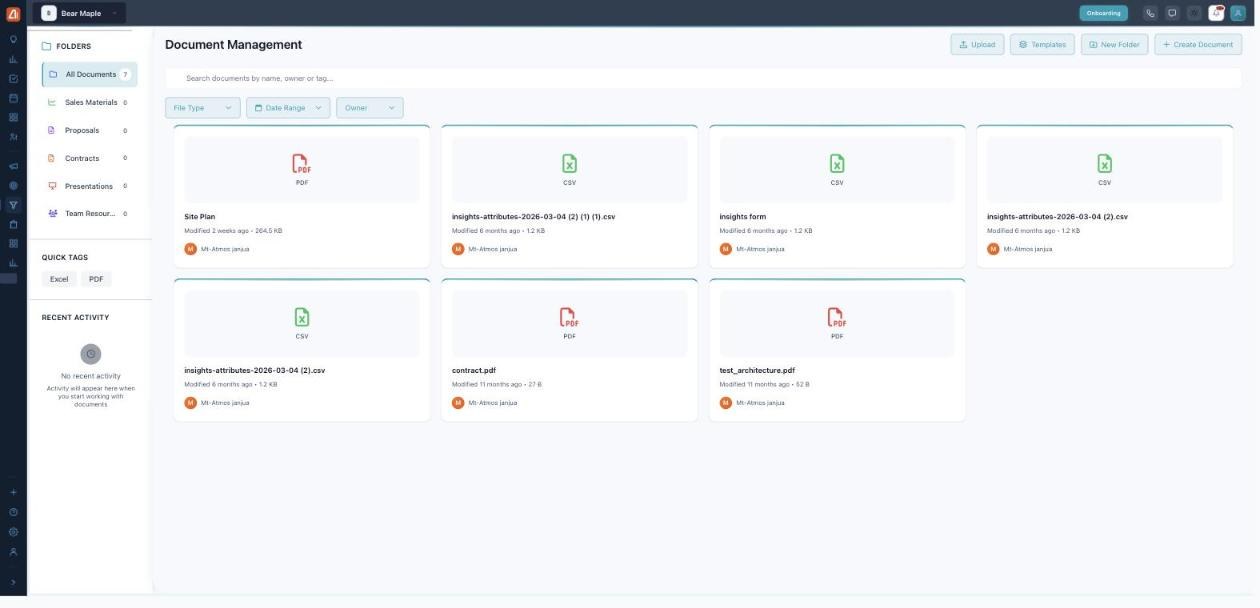
Task: Click the owner avatar on Site Plan card
Action: pyautogui.click(x=191, y=249)
